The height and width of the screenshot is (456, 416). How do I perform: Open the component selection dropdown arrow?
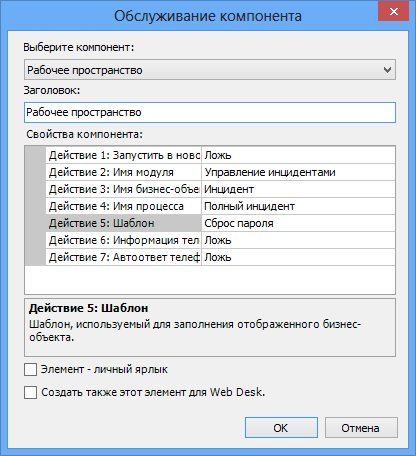click(x=387, y=70)
